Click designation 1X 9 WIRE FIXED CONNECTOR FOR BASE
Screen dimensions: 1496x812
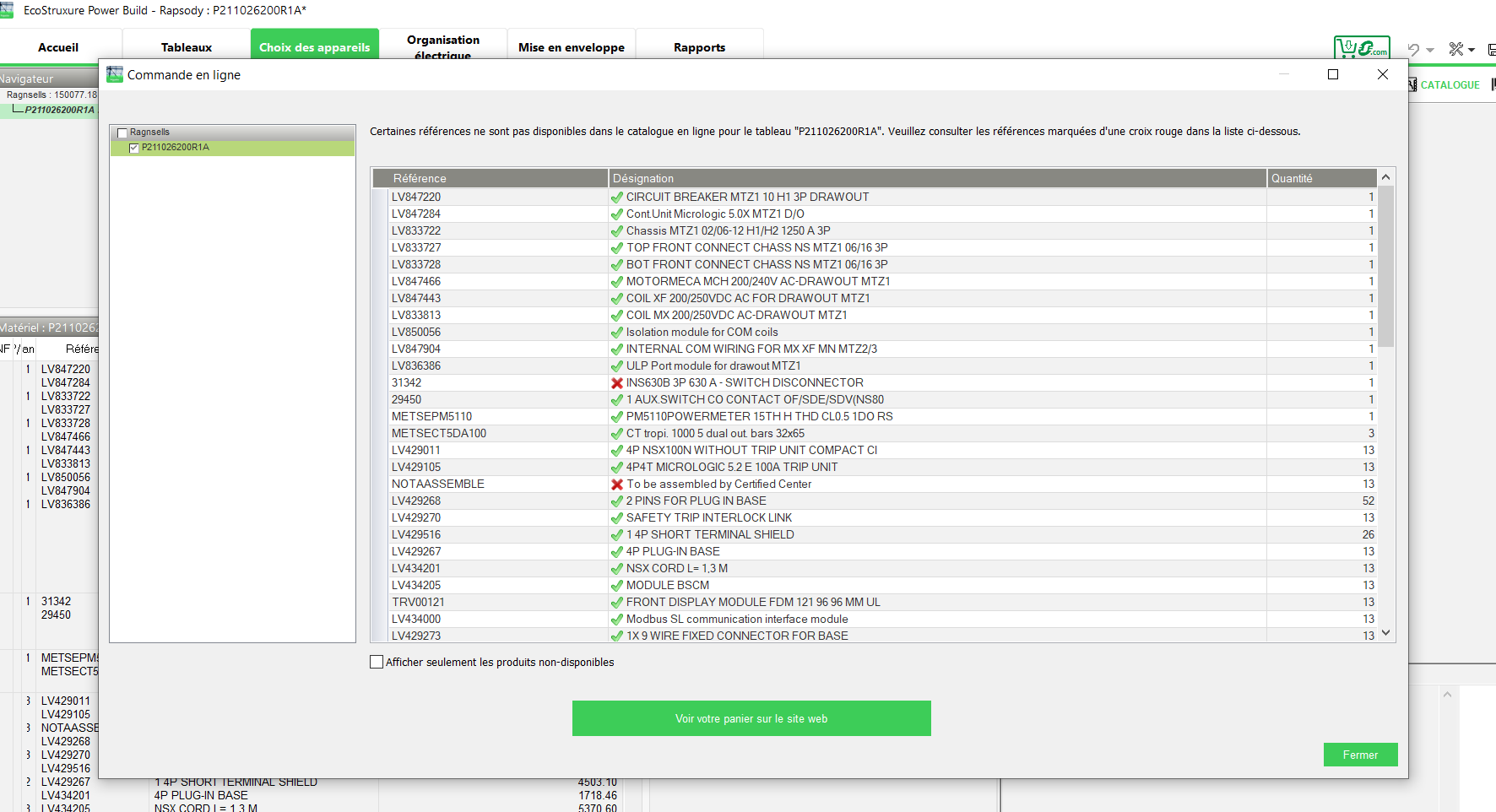point(737,636)
